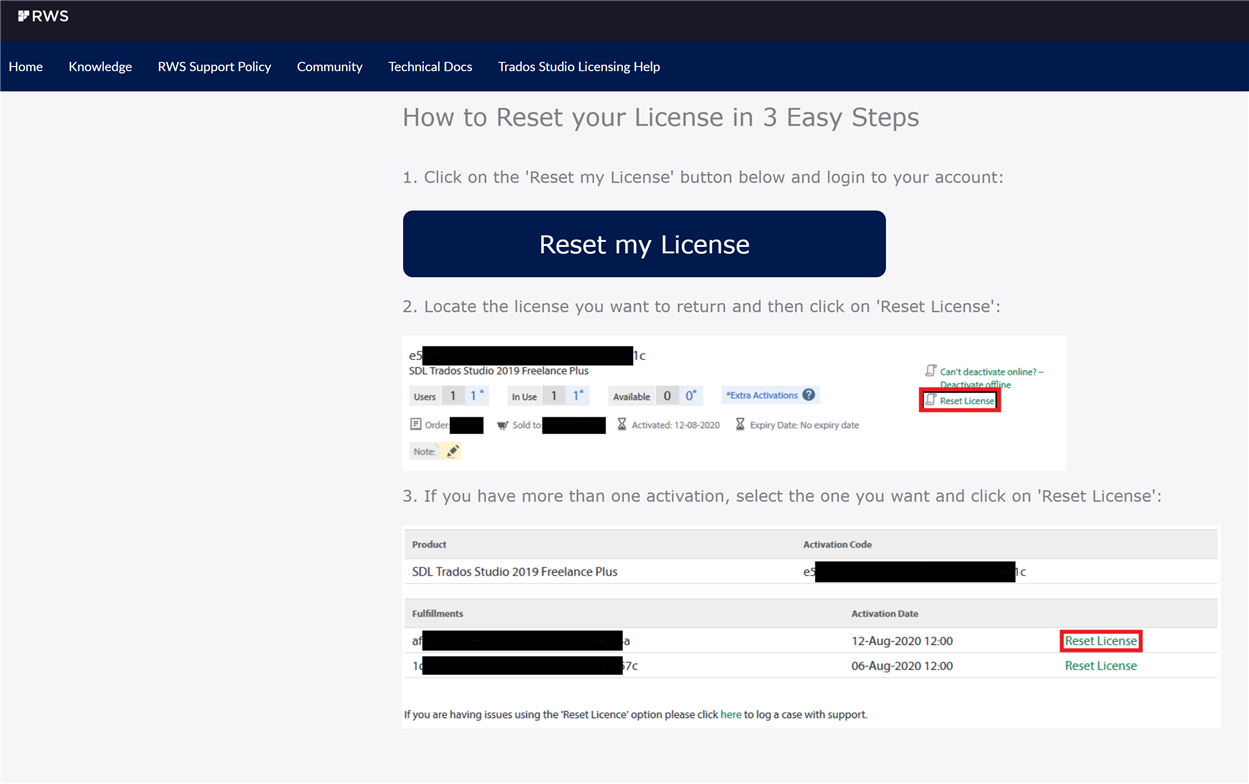The height and width of the screenshot is (784, 1249).
Task: Click the hourglass icon beside Expiry Date
Action: tap(740, 423)
